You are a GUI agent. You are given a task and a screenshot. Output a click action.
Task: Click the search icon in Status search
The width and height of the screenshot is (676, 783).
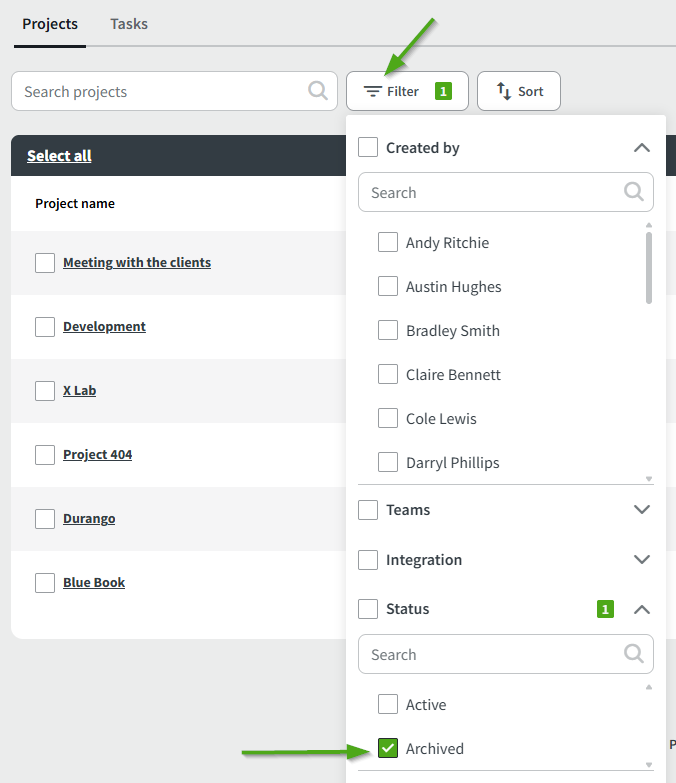point(634,654)
